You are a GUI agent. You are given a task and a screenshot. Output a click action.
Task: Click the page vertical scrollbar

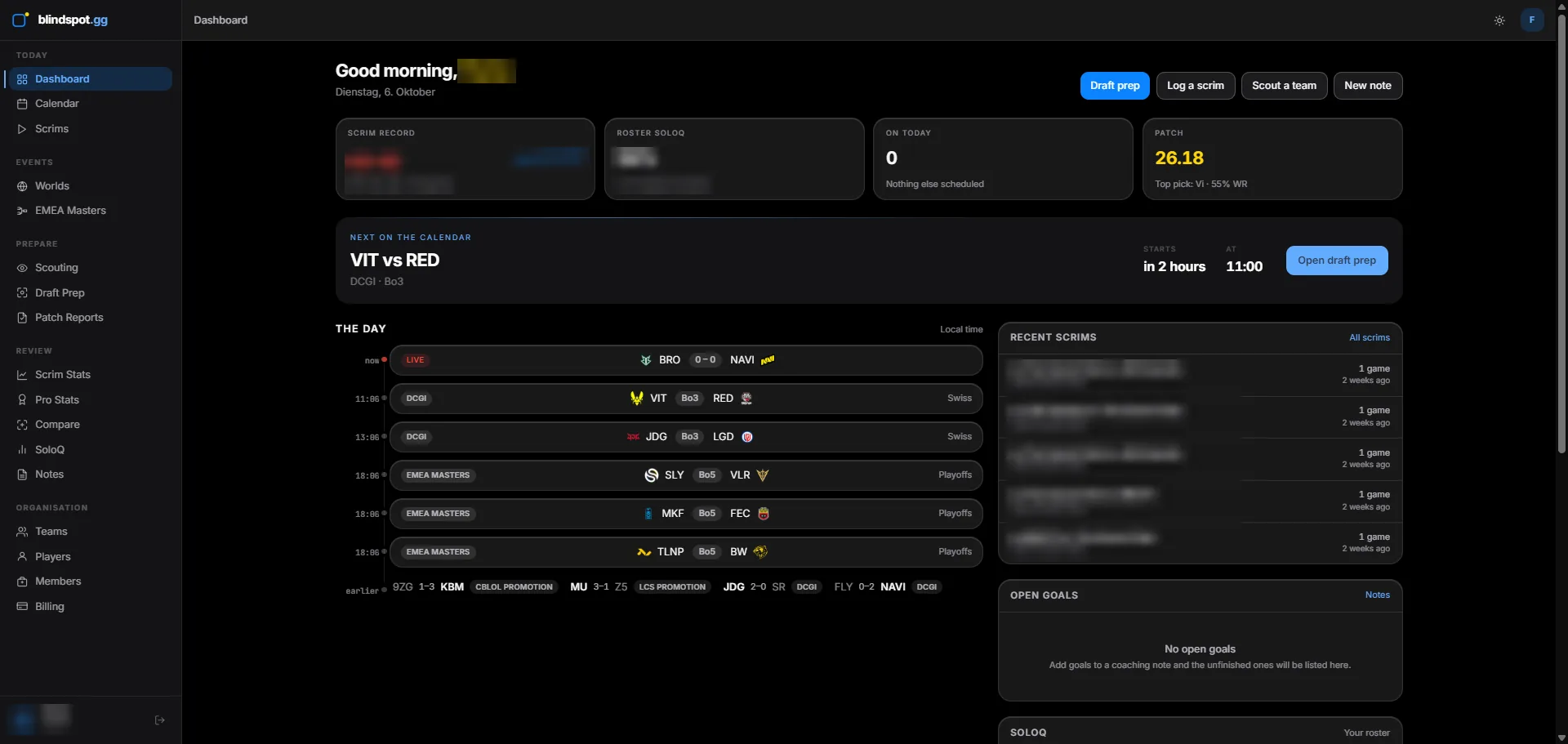pyautogui.click(x=1561, y=233)
